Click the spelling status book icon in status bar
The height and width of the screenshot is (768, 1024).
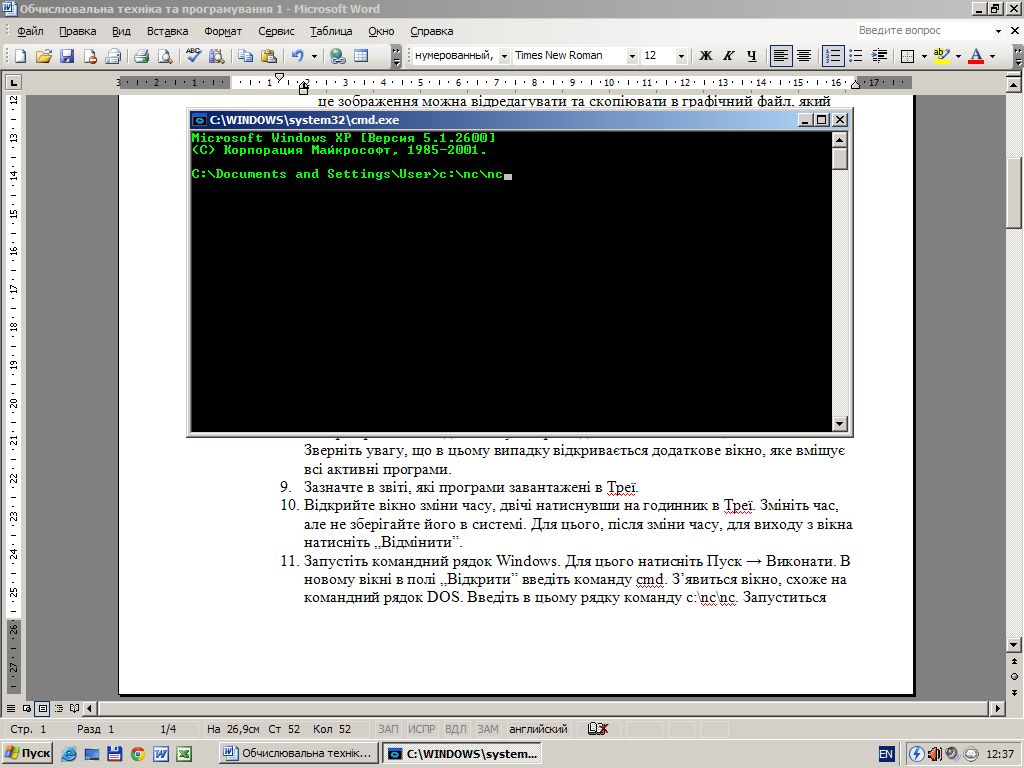point(598,729)
